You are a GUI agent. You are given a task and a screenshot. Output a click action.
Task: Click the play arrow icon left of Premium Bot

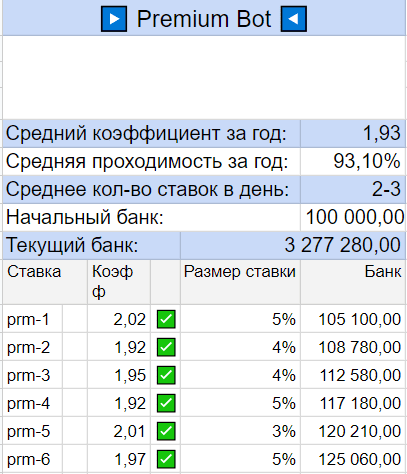pos(114,19)
